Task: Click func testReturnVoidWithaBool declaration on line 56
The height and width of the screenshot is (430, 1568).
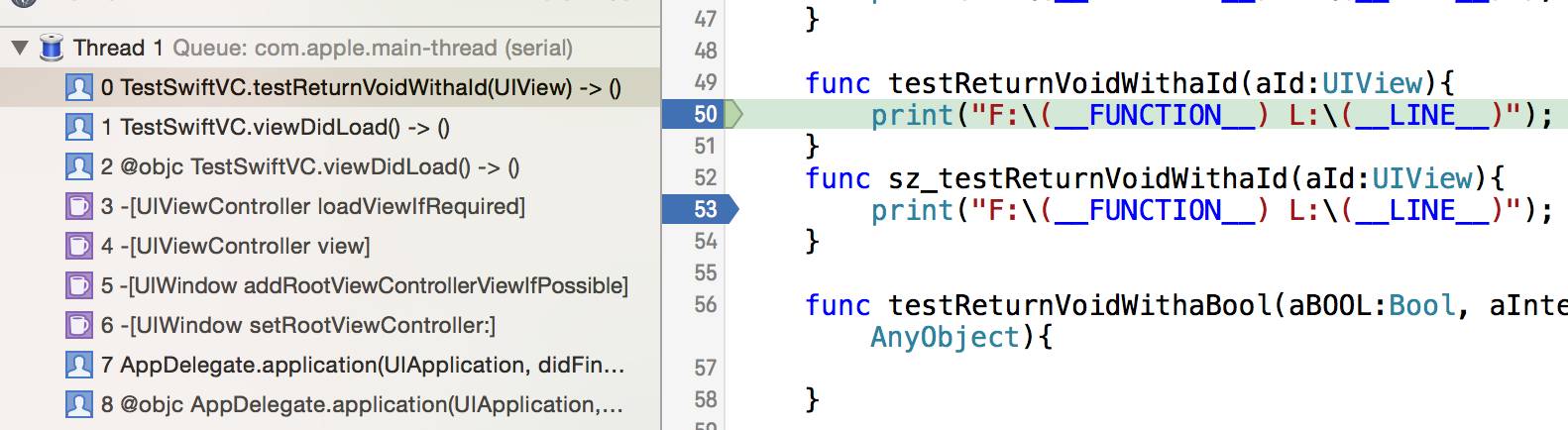Action: click(x=1186, y=305)
